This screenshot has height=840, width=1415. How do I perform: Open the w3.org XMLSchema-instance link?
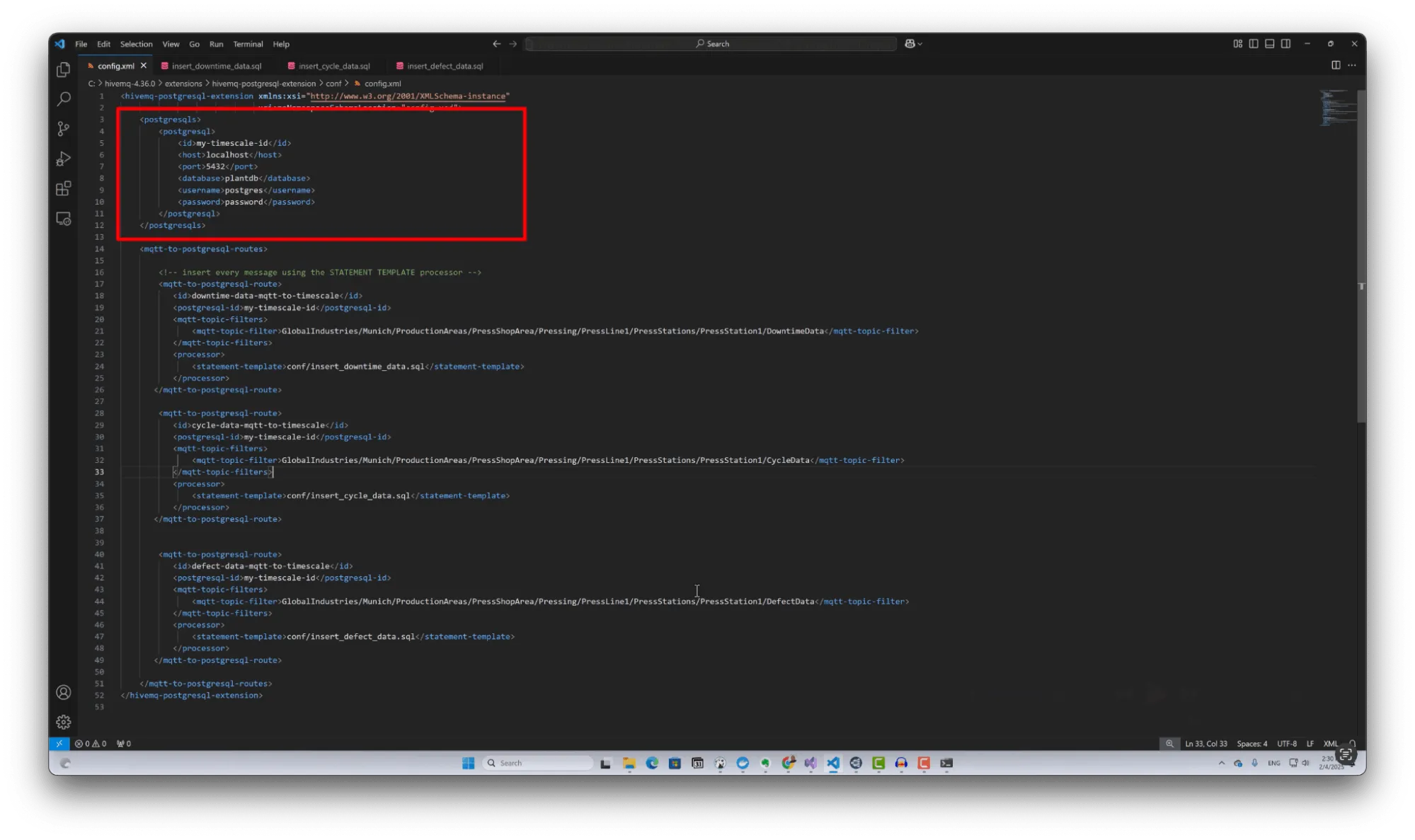pos(408,96)
